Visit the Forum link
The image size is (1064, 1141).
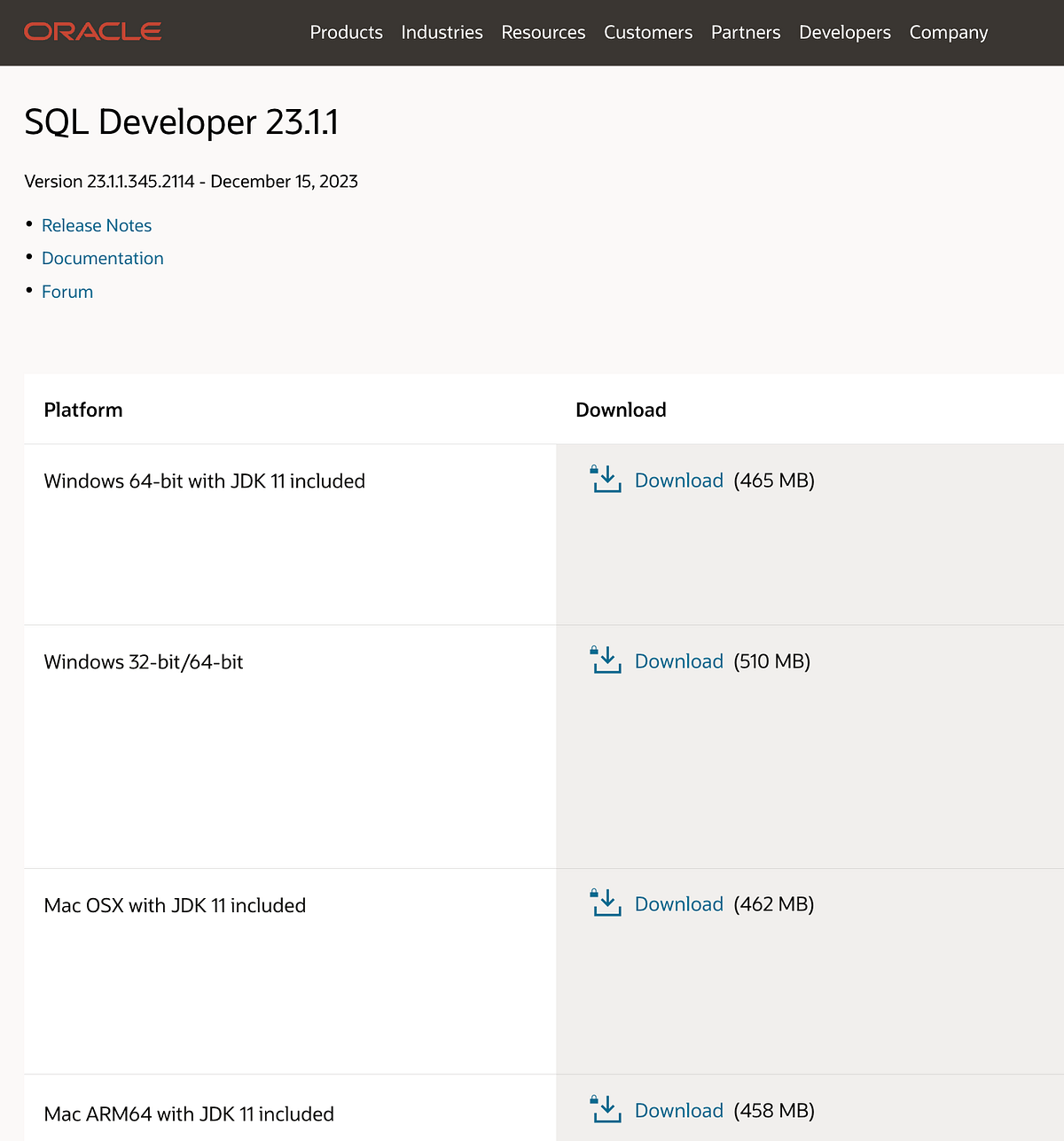coord(67,291)
